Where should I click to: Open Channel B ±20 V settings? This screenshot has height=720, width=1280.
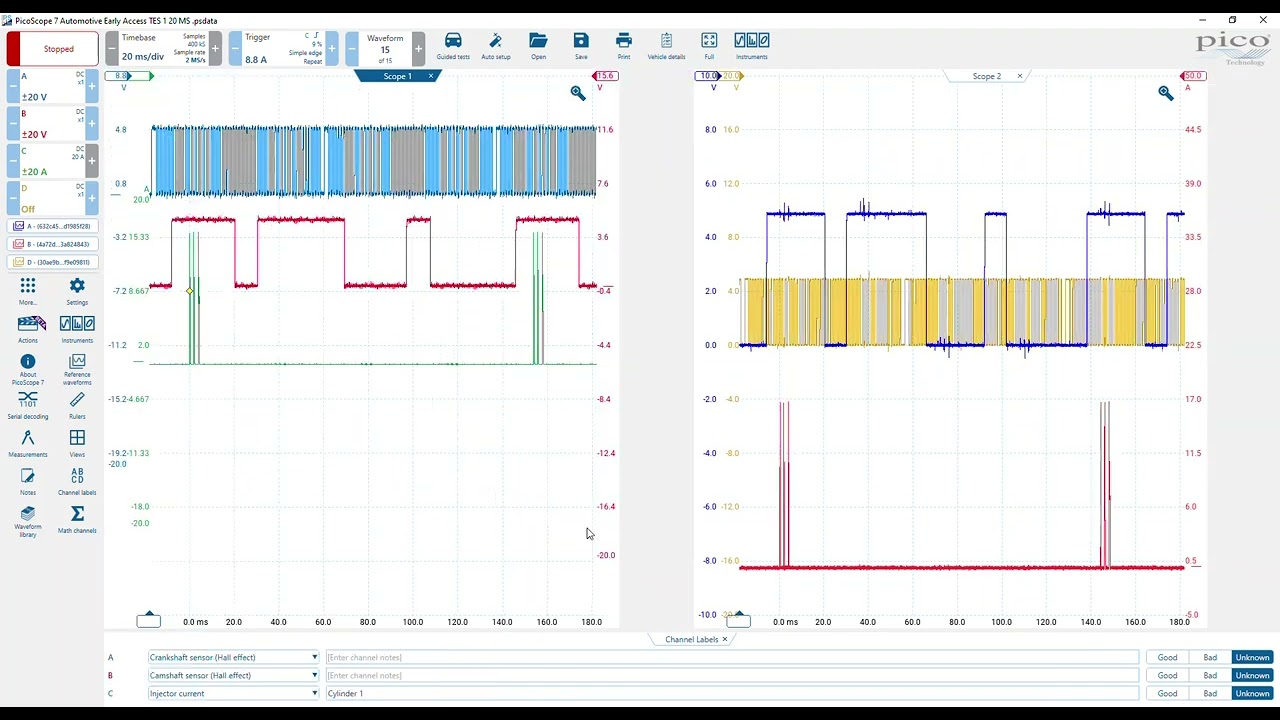52,124
